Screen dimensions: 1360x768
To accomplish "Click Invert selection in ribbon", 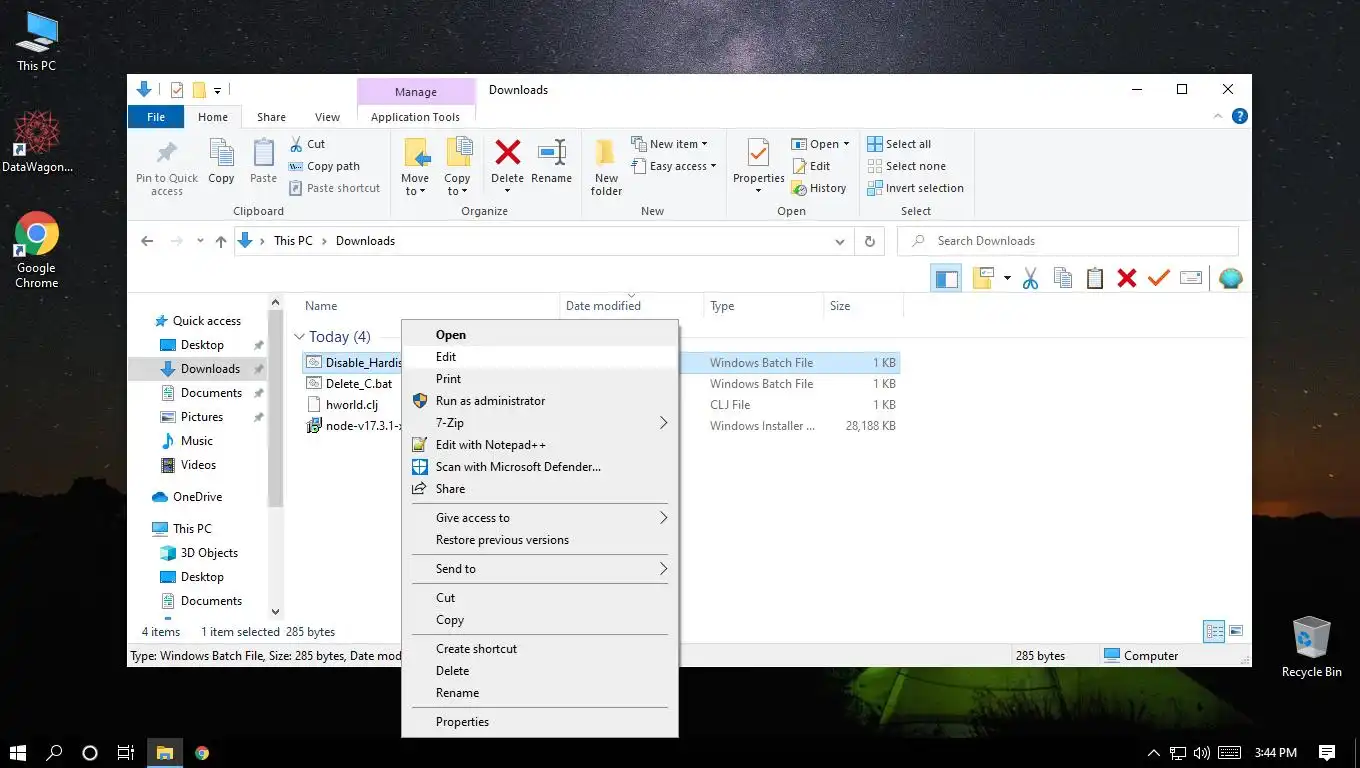I will [x=915, y=188].
